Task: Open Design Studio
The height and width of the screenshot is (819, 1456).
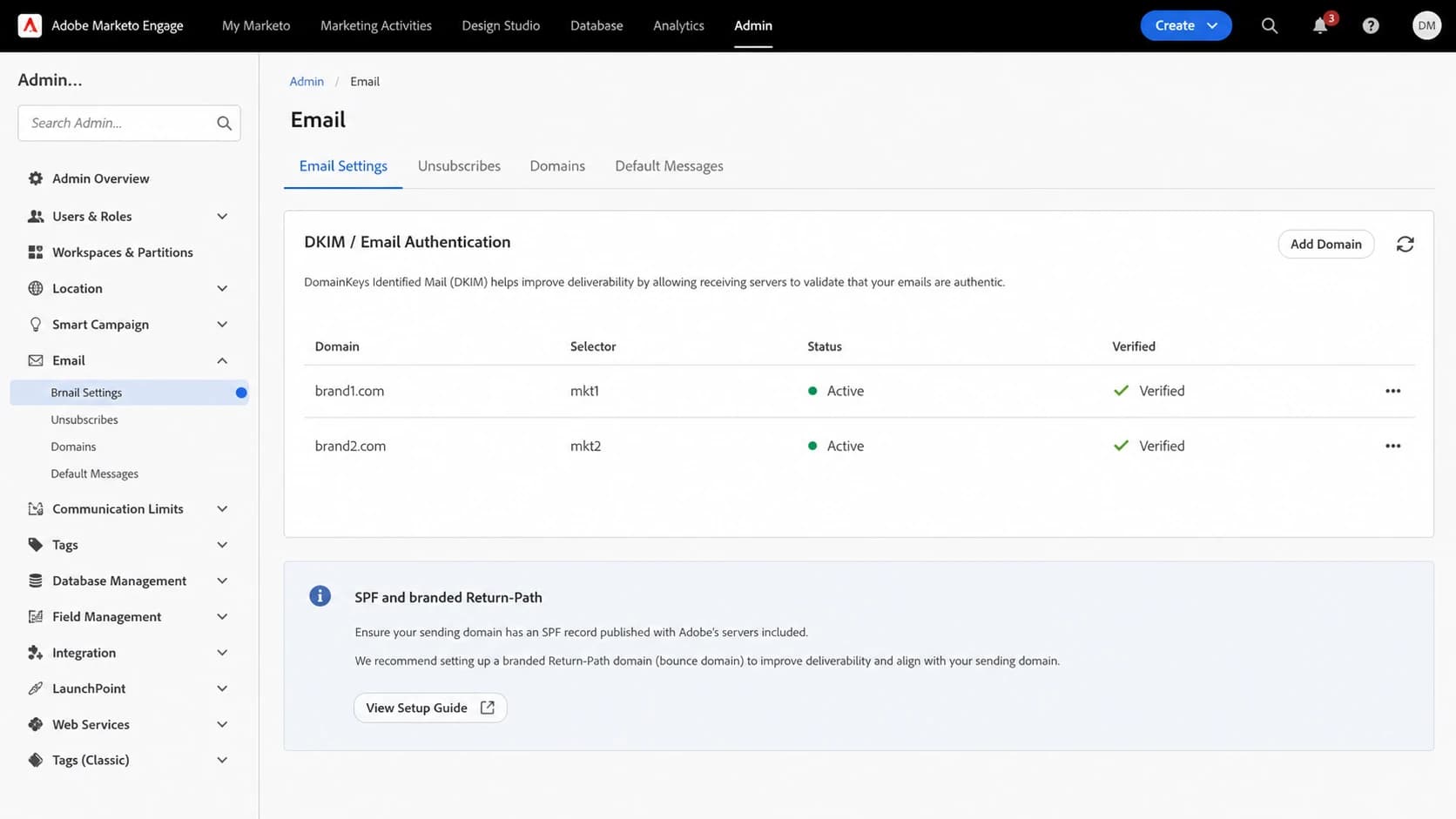Action: click(x=501, y=25)
